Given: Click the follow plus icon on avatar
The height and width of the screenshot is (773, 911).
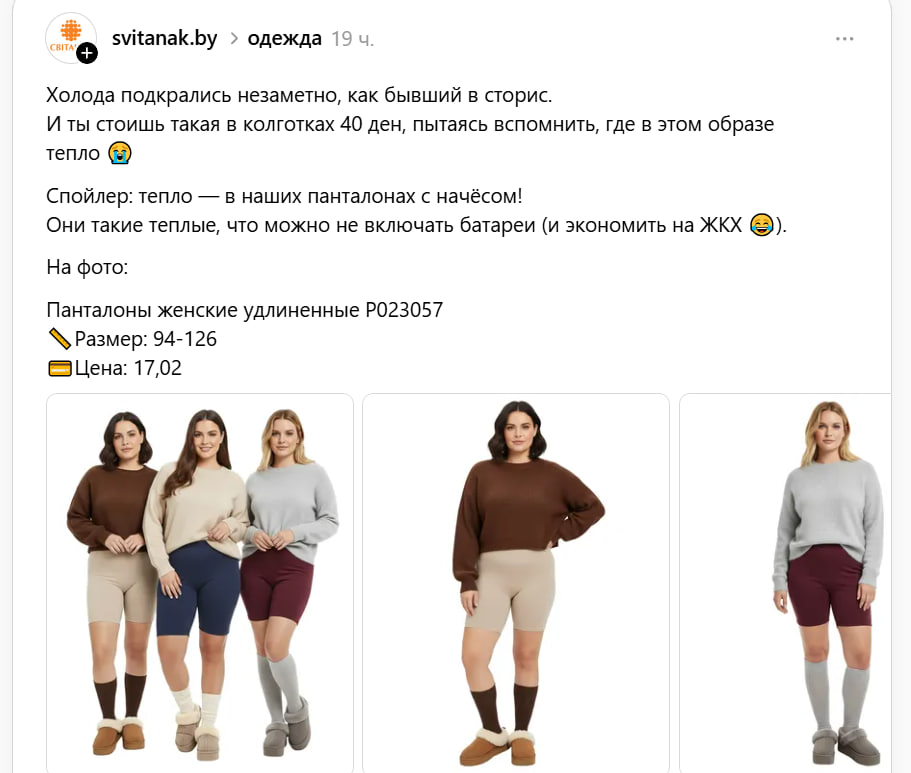Looking at the screenshot, I should pyautogui.click(x=87, y=53).
